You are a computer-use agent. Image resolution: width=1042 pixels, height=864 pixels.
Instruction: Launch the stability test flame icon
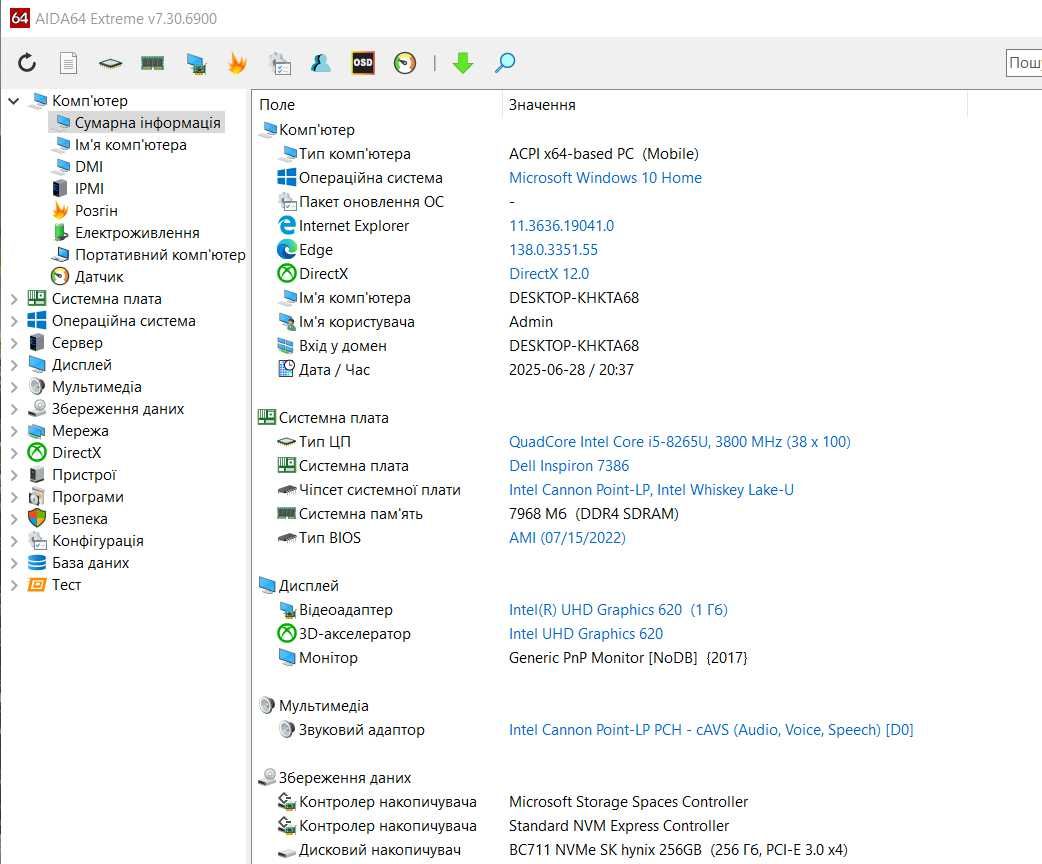click(237, 63)
